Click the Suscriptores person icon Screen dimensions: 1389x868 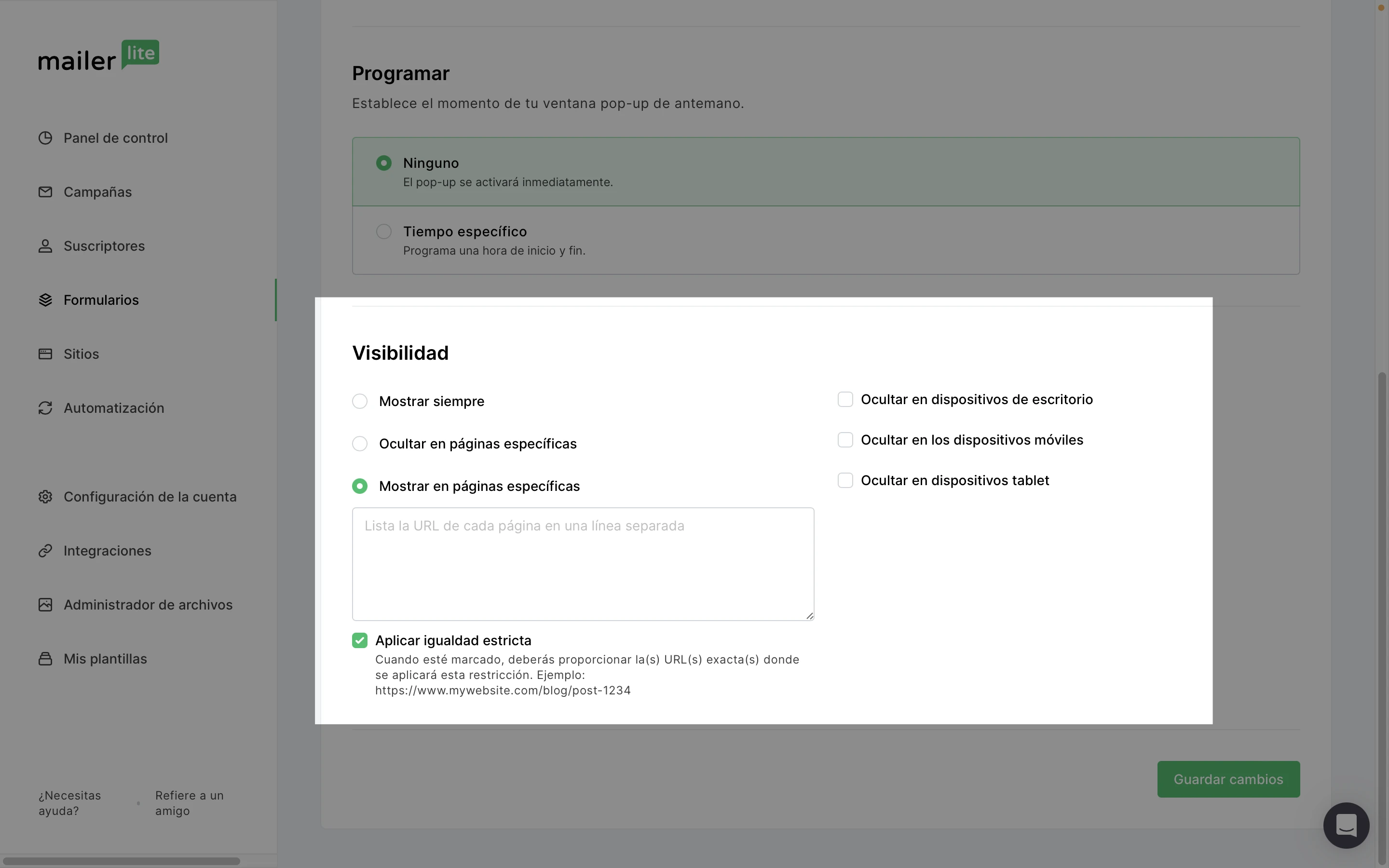[45, 246]
